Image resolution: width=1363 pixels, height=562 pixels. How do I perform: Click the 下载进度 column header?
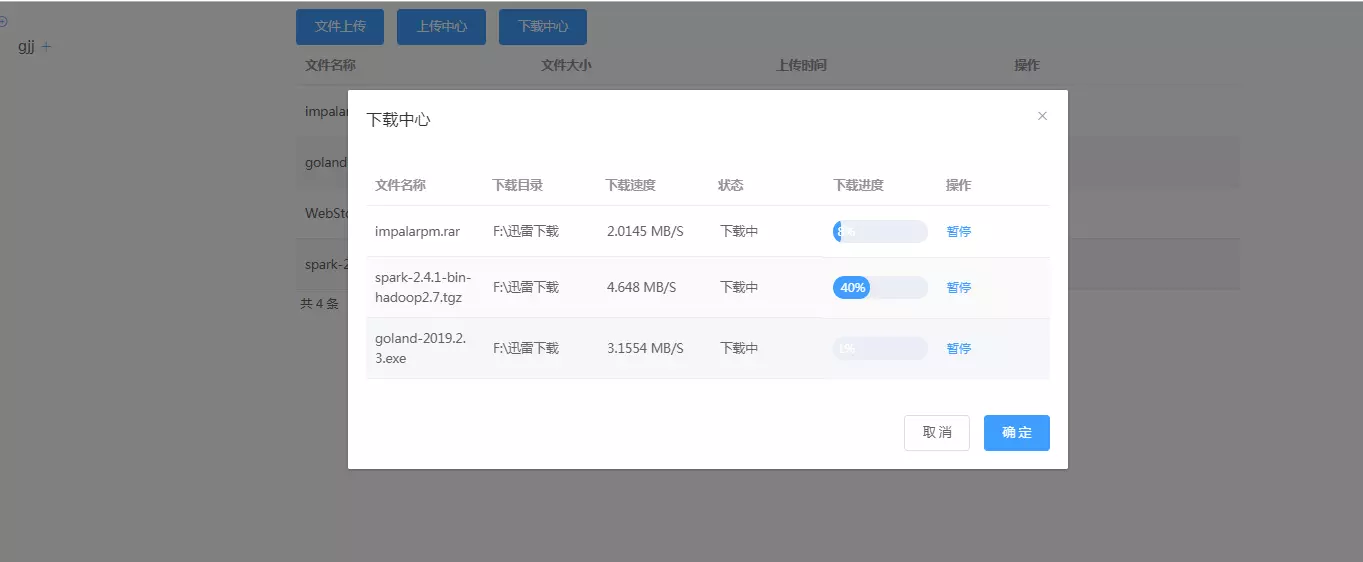[x=858, y=185]
